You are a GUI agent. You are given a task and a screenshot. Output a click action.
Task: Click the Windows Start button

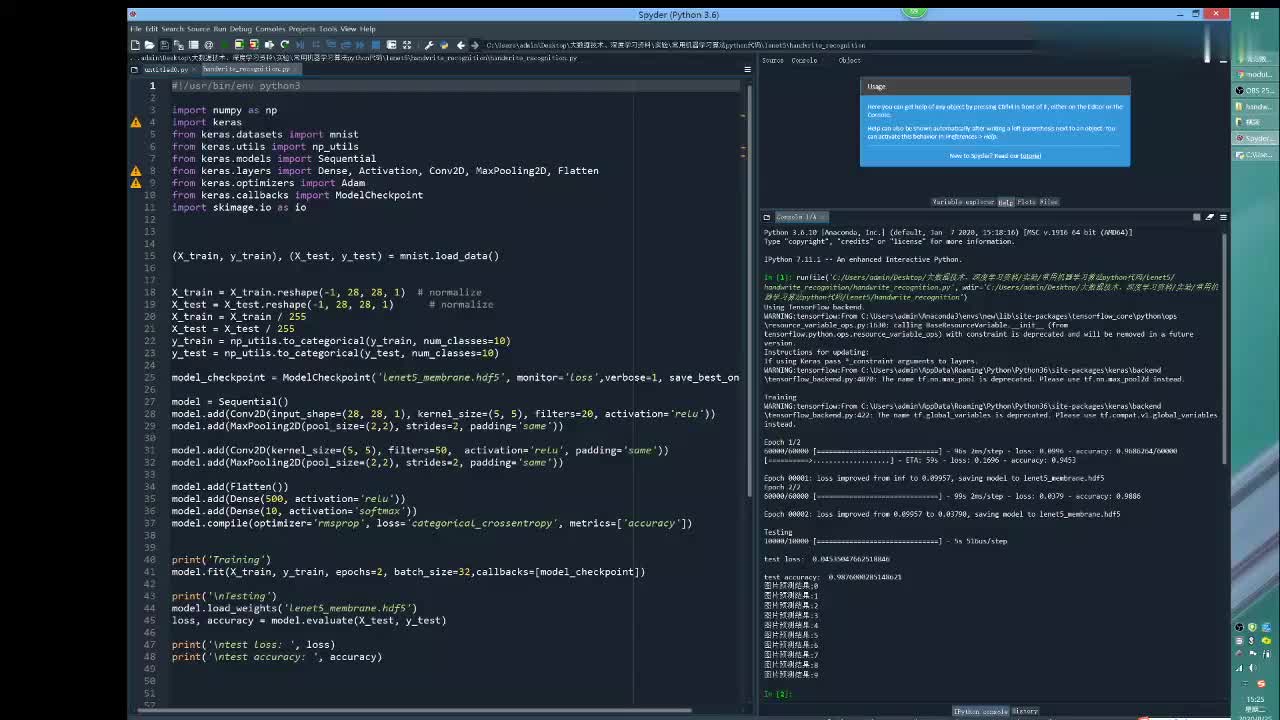(1255, 15)
